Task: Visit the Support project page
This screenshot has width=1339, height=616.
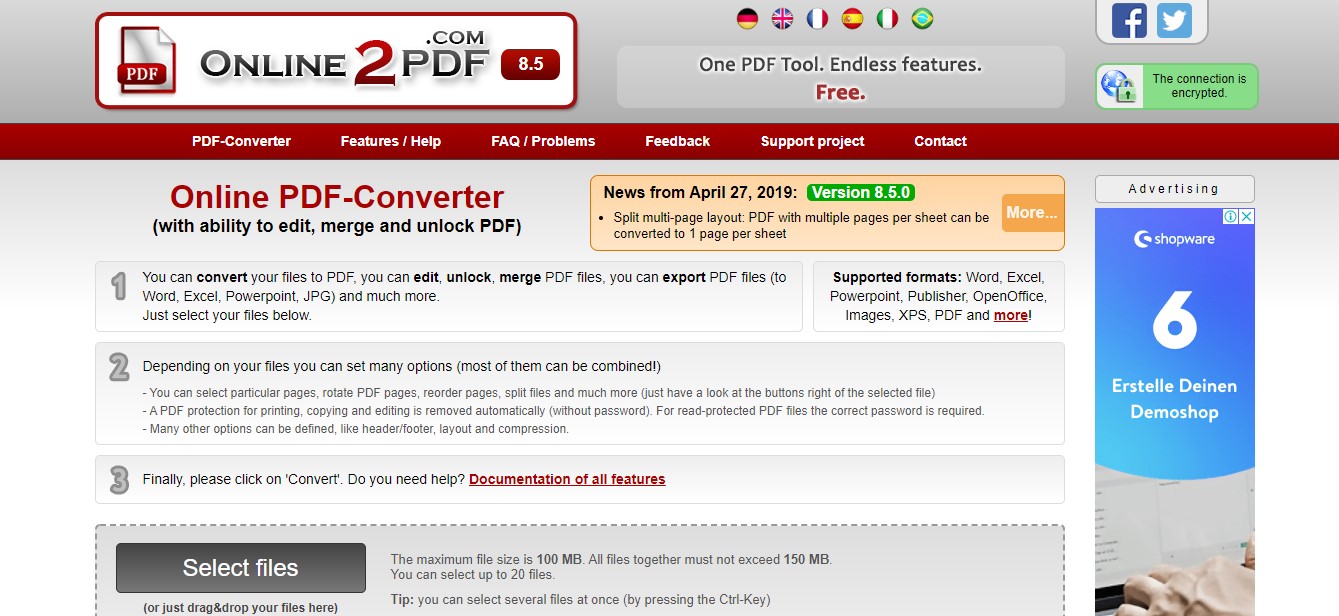Action: [812, 141]
